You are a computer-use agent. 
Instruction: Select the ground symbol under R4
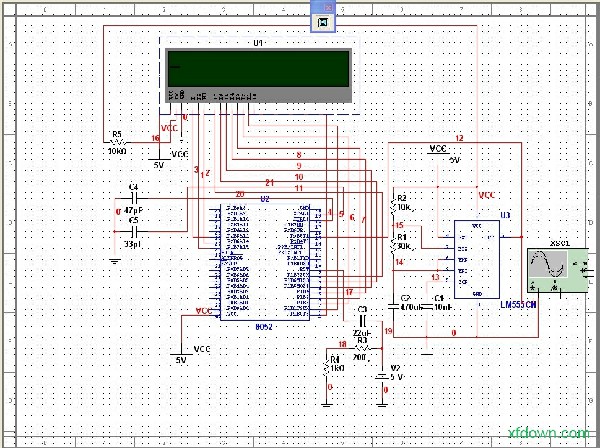(x=326, y=404)
